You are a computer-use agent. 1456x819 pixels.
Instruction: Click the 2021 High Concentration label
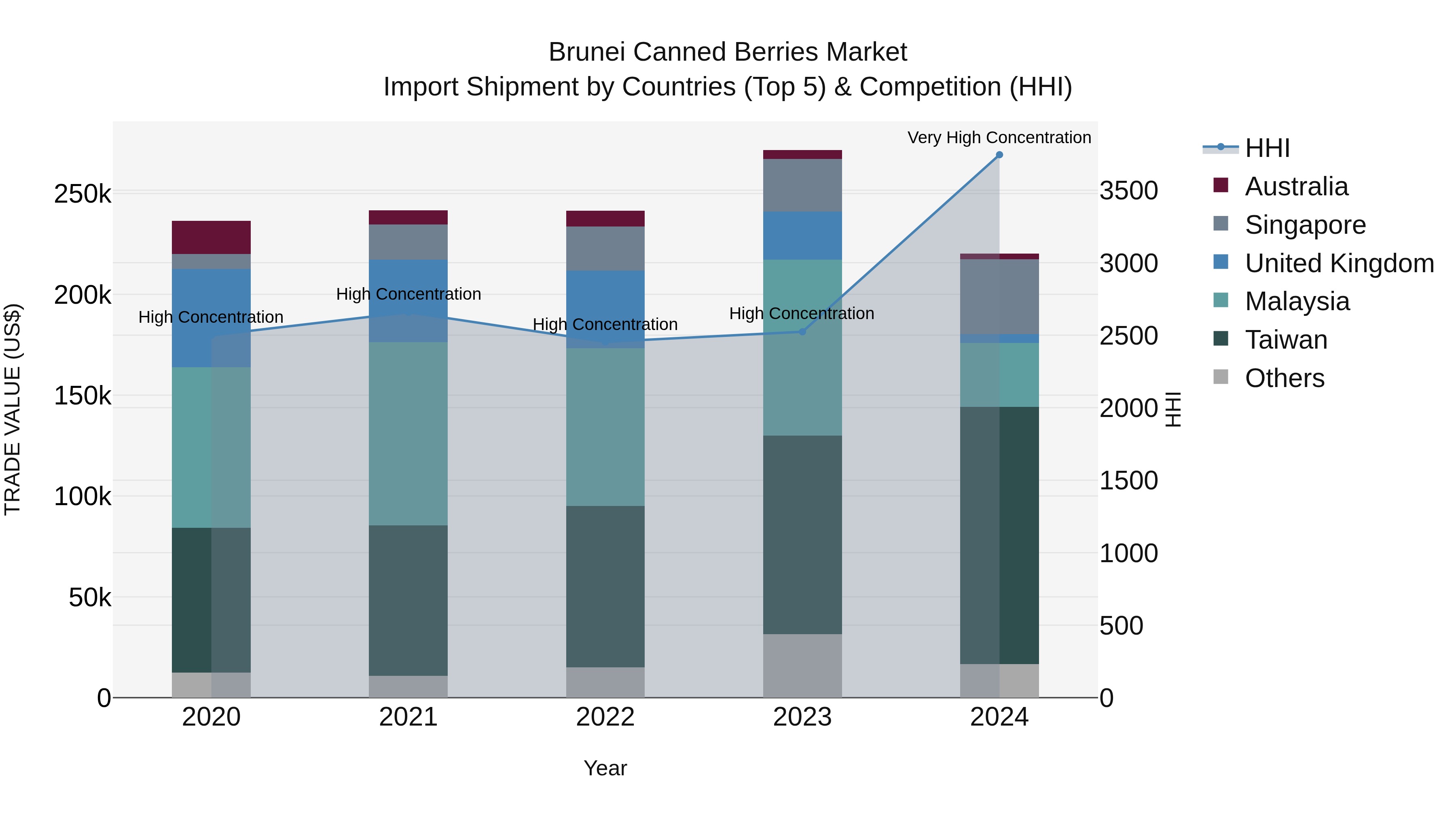coord(408,294)
